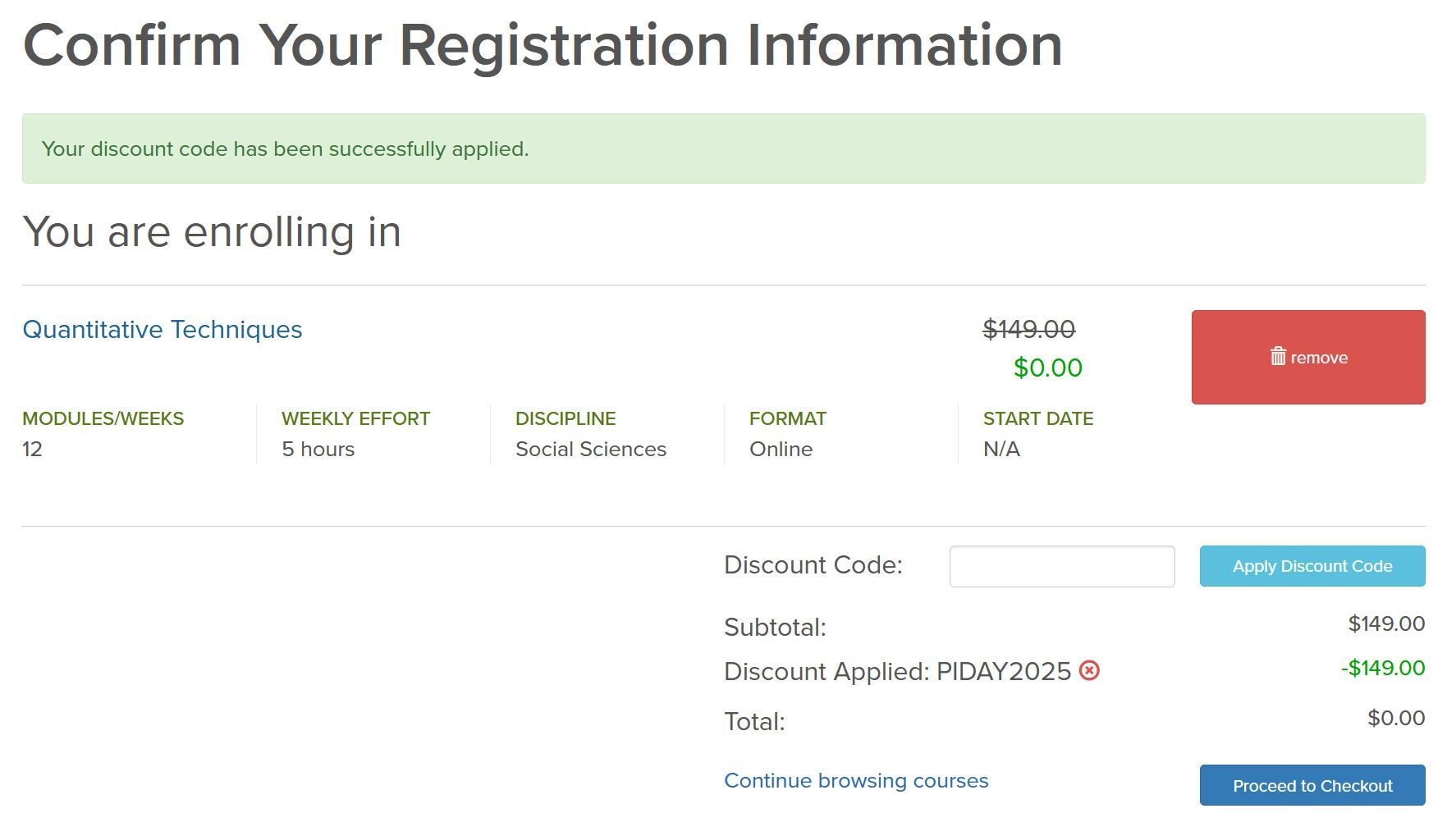Click the green discount success banner
Viewport: 1456px width, 813px height.
click(x=723, y=148)
